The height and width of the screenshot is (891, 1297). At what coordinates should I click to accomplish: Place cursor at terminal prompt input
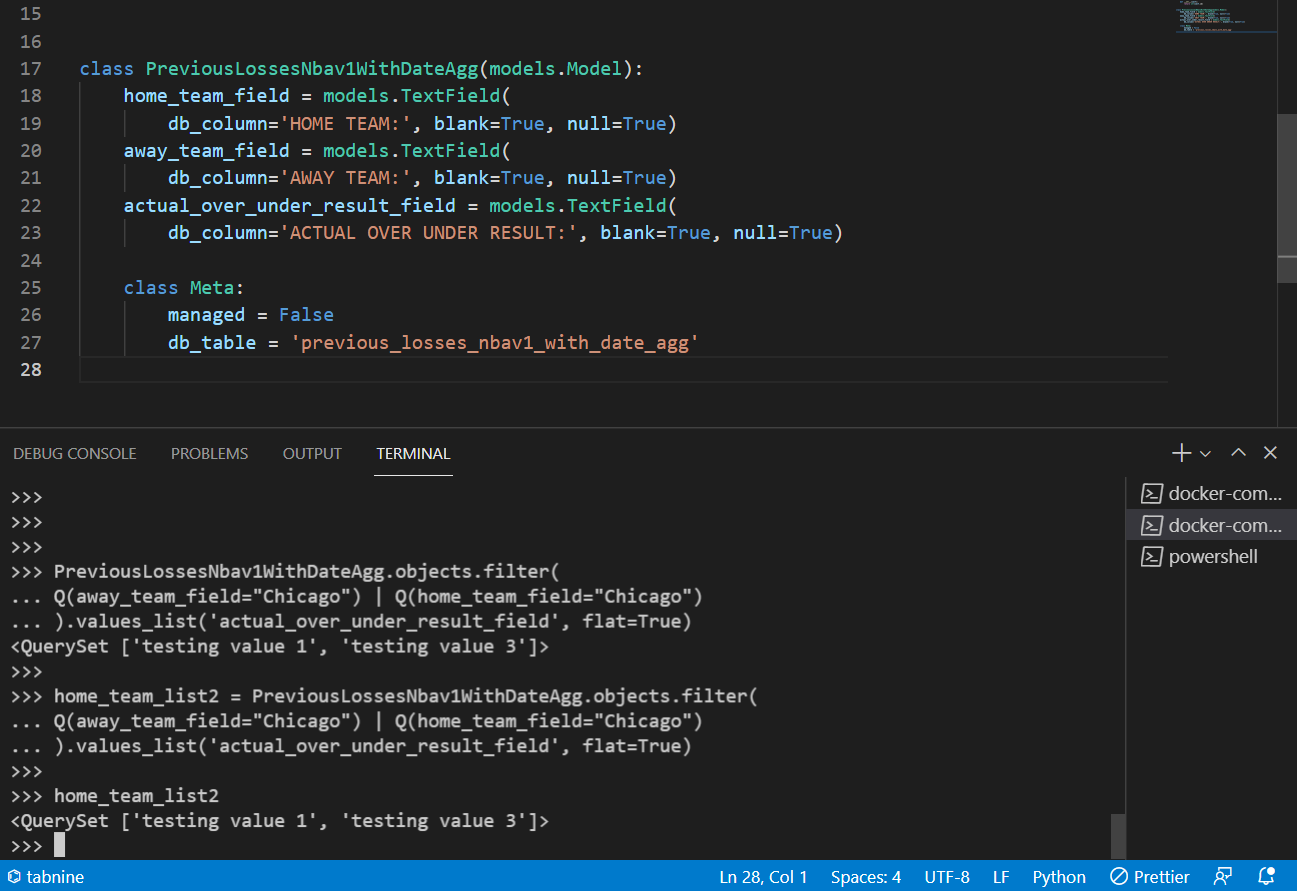point(60,846)
